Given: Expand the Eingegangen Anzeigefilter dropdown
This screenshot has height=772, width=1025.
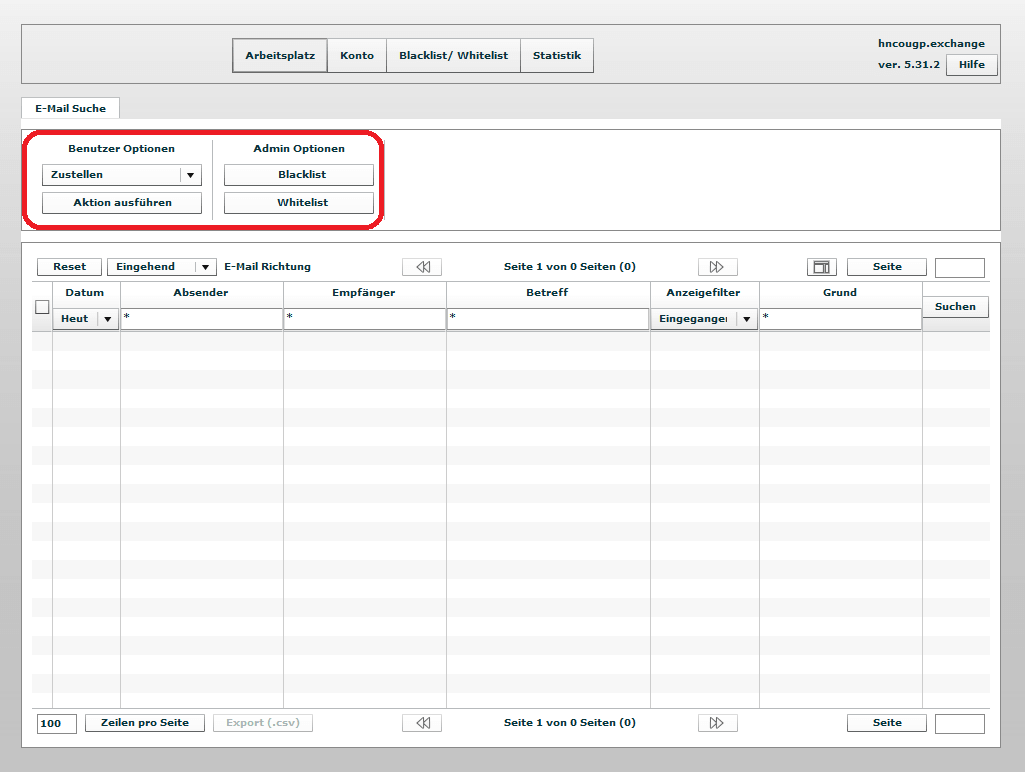Looking at the screenshot, I should tap(704, 319).
